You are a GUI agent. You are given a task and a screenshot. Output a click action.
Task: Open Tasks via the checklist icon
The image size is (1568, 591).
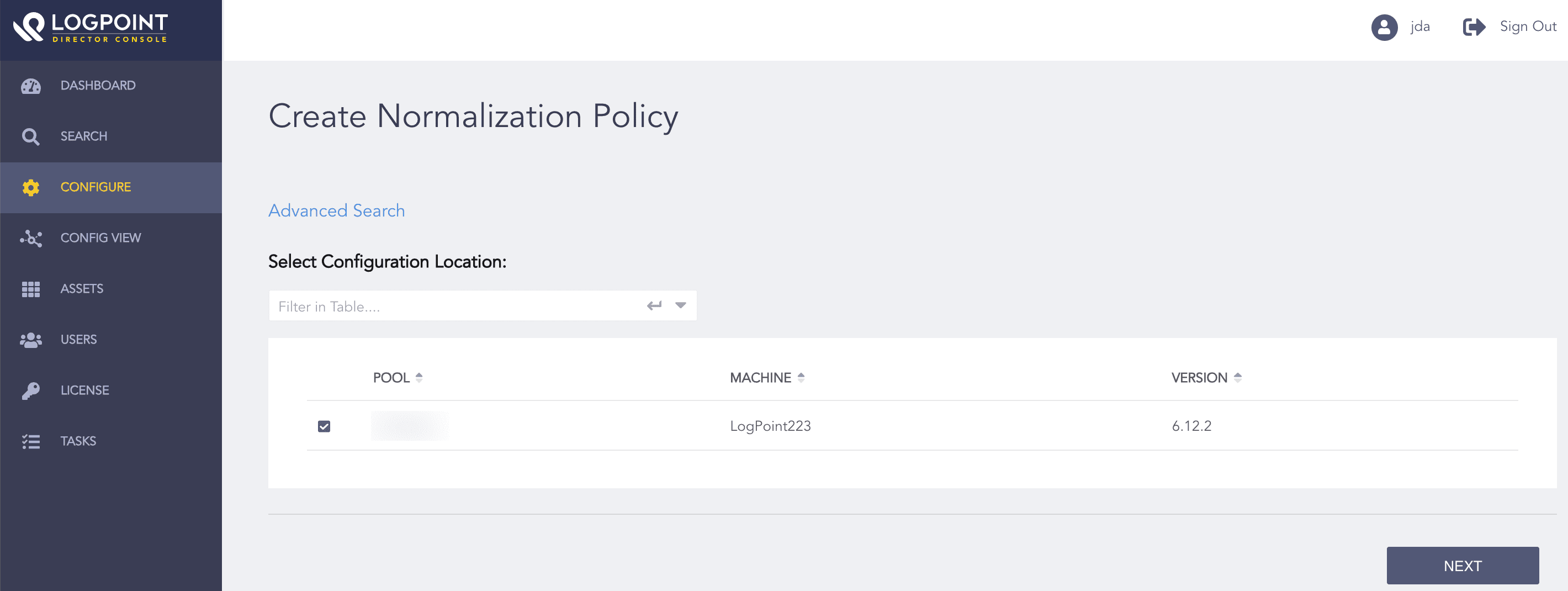tap(30, 441)
